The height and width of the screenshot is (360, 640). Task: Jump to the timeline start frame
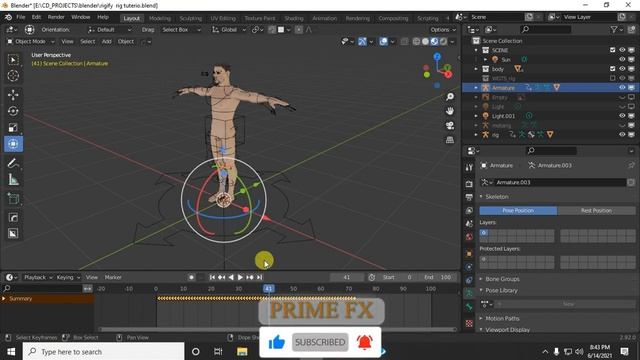(212, 277)
